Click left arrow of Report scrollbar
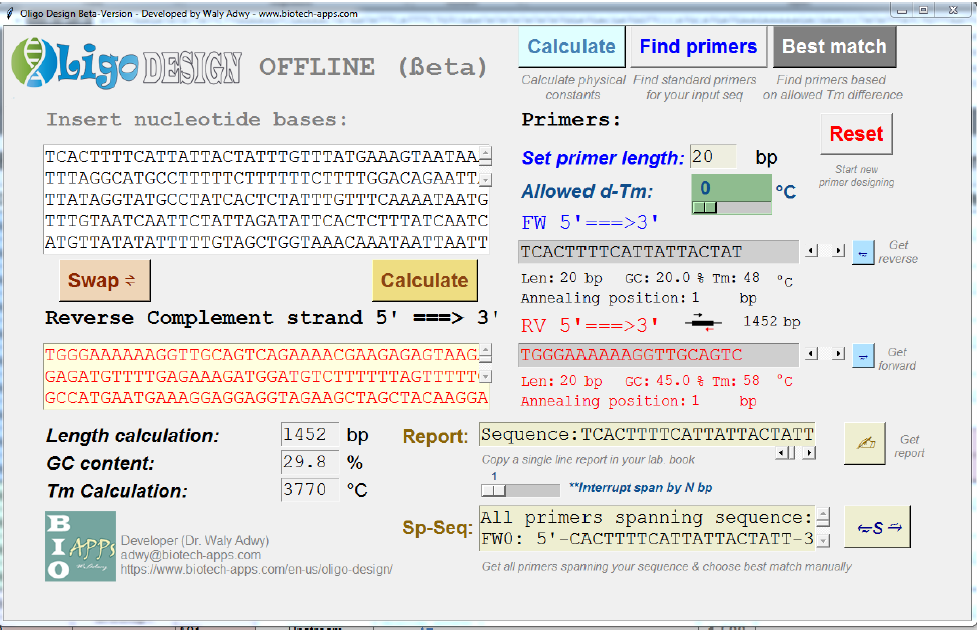Screen dimensions: 979x630 pos(782,453)
